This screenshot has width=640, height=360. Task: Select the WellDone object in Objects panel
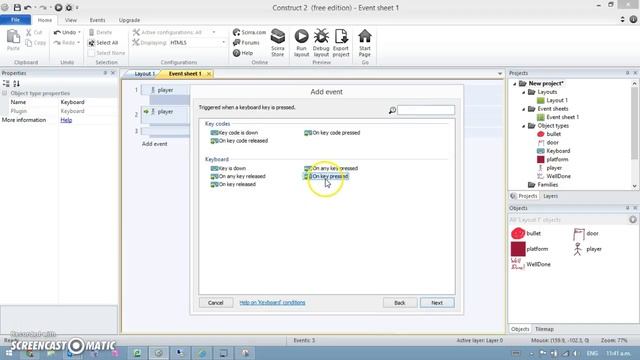(x=531, y=264)
